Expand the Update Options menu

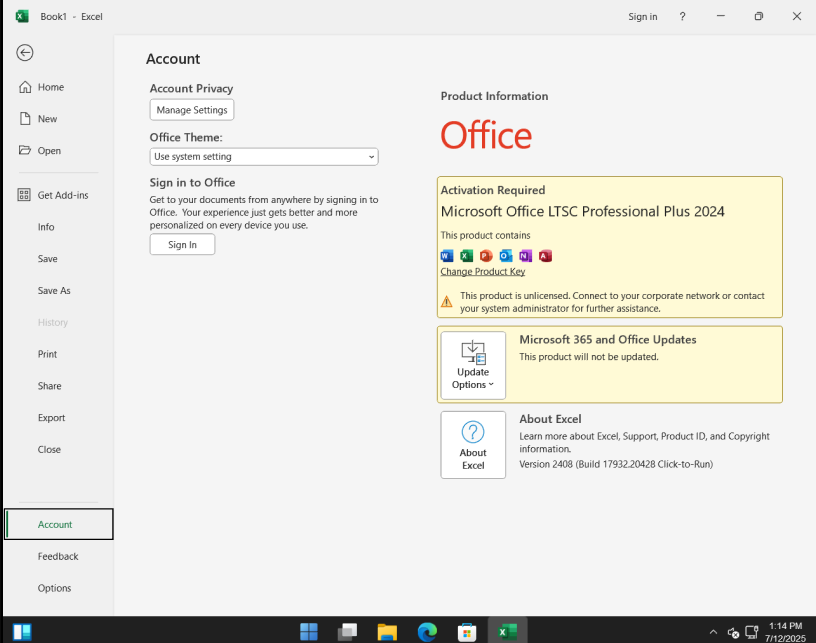473,365
